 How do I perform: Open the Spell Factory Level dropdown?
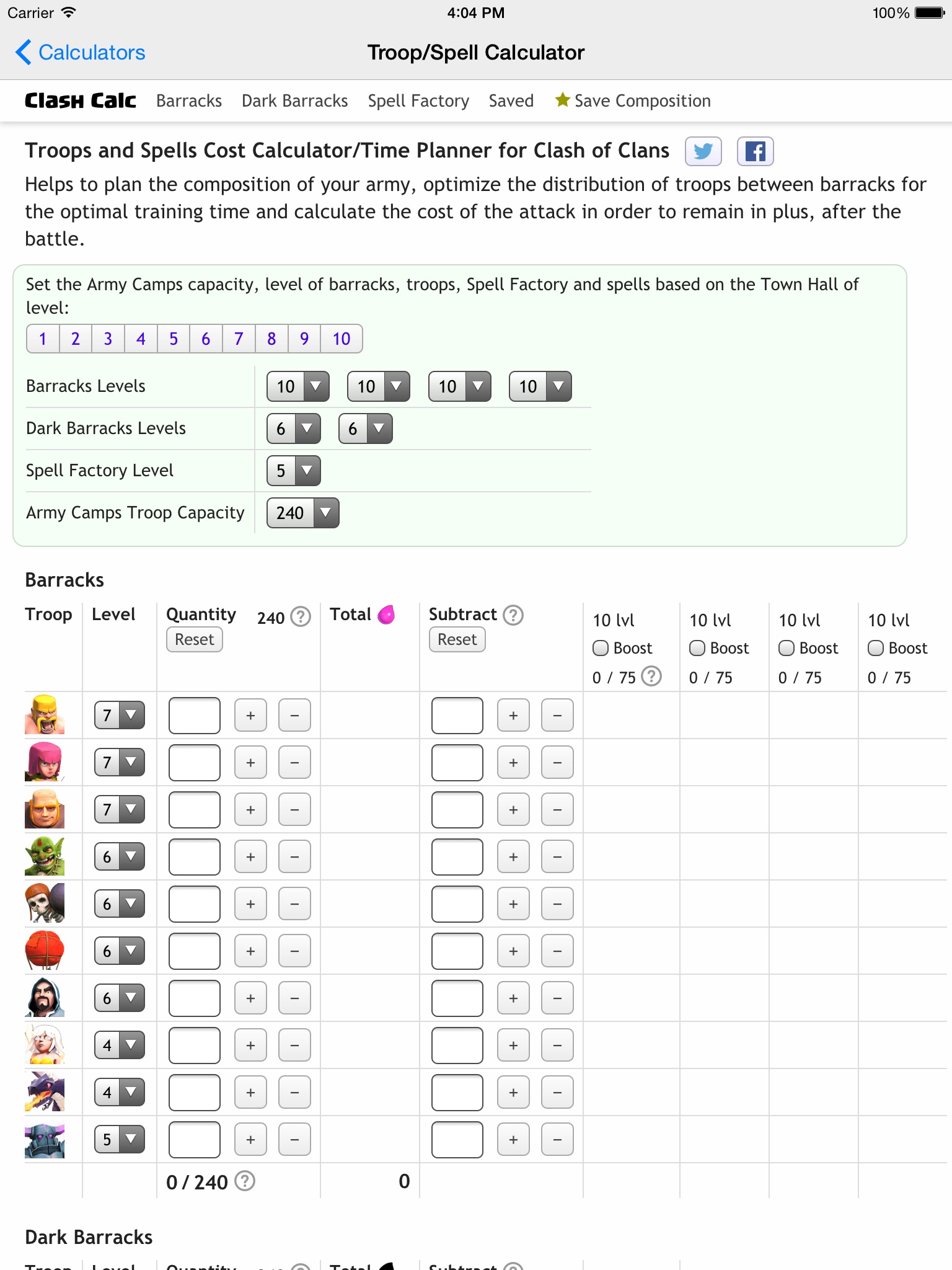pos(294,471)
